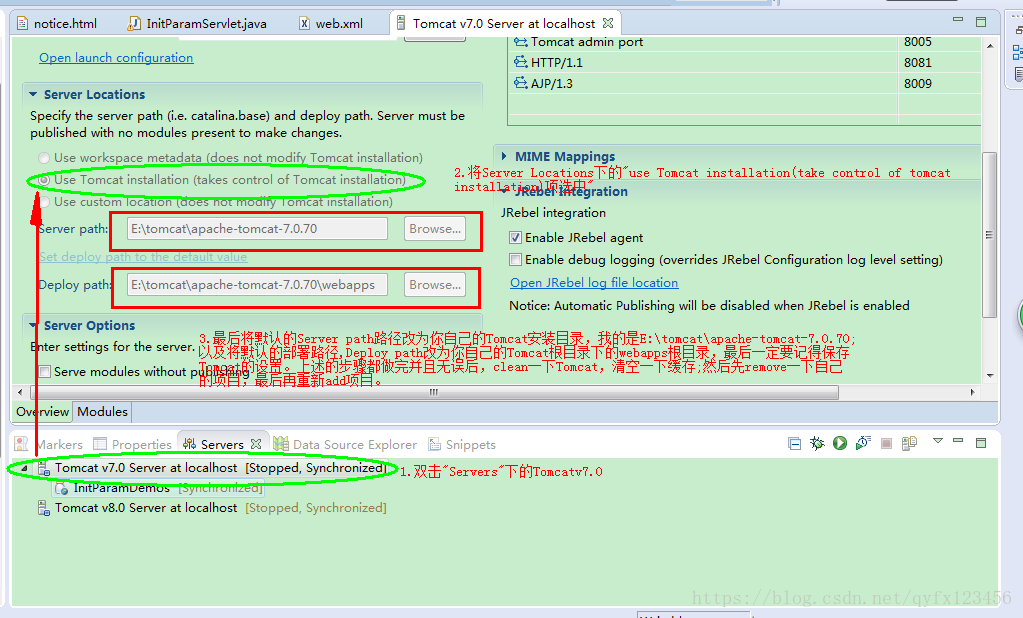Click the Snippets tab icon
The height and width of the screenshot is (618, 1023).
tap(435, 444)
